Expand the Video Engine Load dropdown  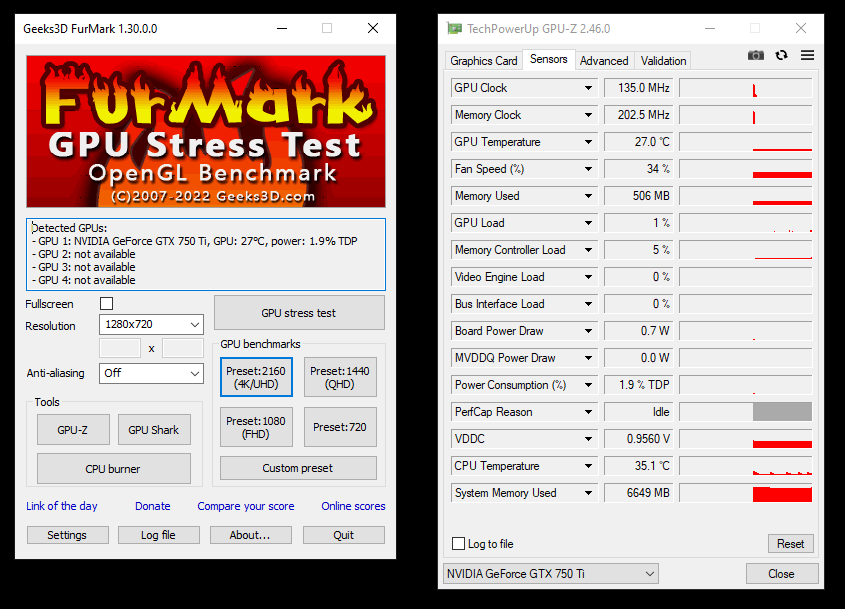[x=588, y=276]
